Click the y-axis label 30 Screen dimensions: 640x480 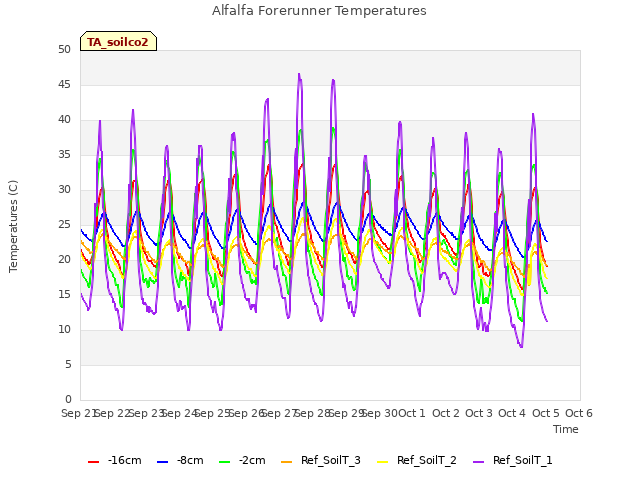pos(64,190)
